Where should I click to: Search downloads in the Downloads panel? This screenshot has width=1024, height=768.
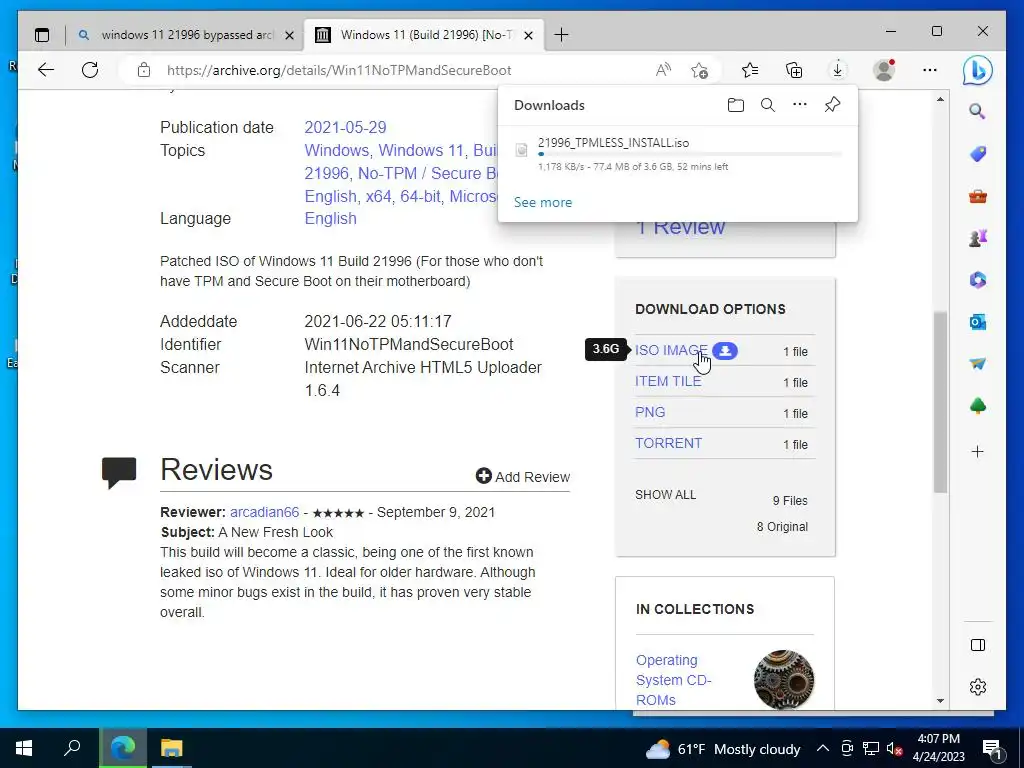[768, 105]
